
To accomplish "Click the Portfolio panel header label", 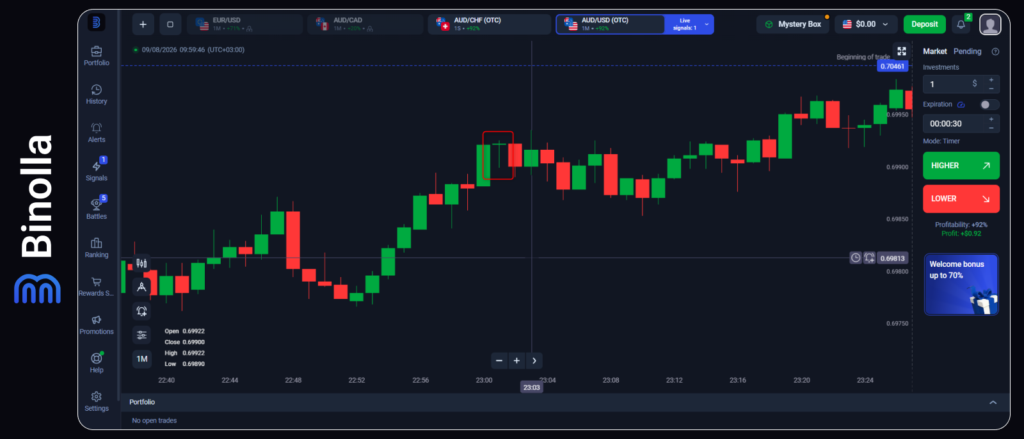I will (x=142, y=402).
